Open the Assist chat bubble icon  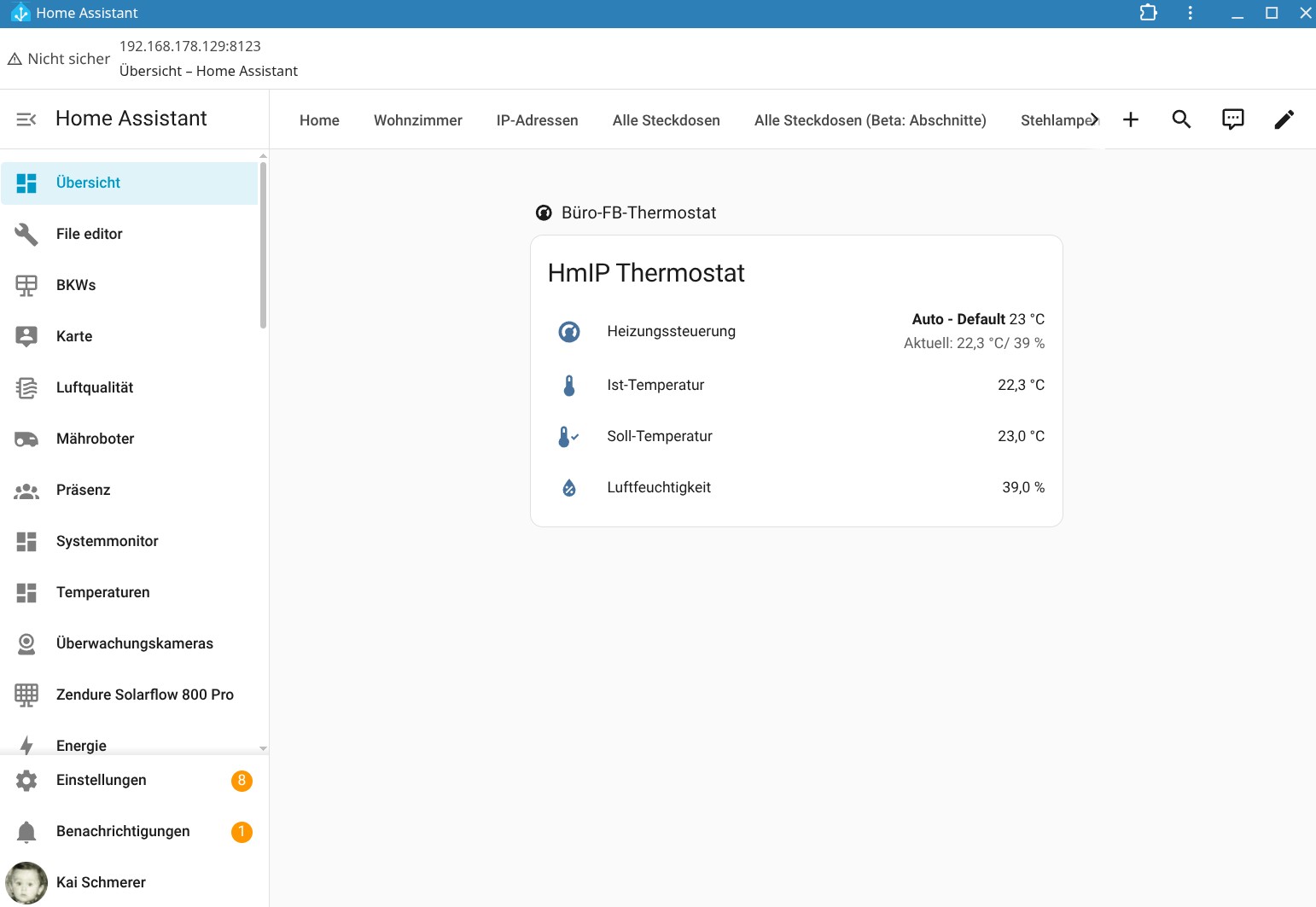tap(1232, 119)
